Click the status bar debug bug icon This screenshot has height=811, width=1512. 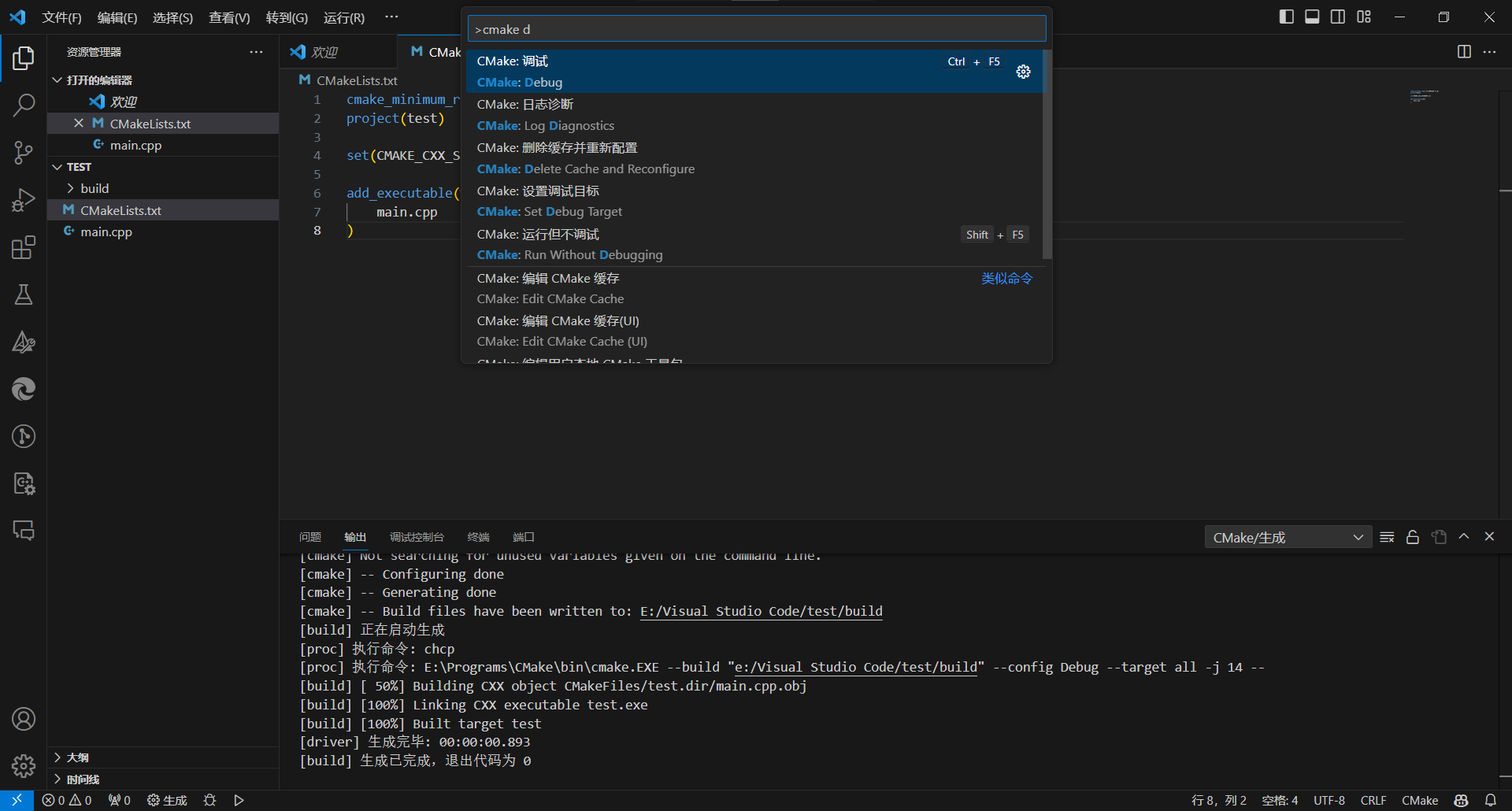(x=209, y=800)
